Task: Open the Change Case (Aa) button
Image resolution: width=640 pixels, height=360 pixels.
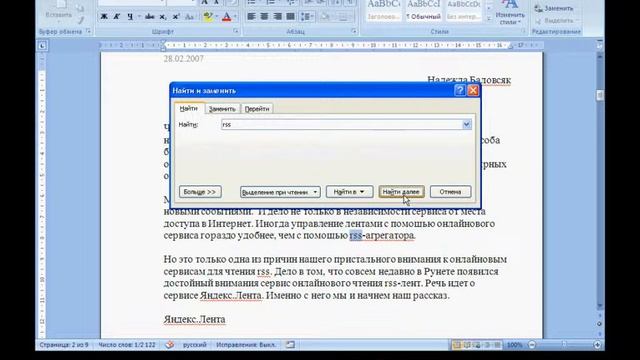Action: click(x=189, y=17)
